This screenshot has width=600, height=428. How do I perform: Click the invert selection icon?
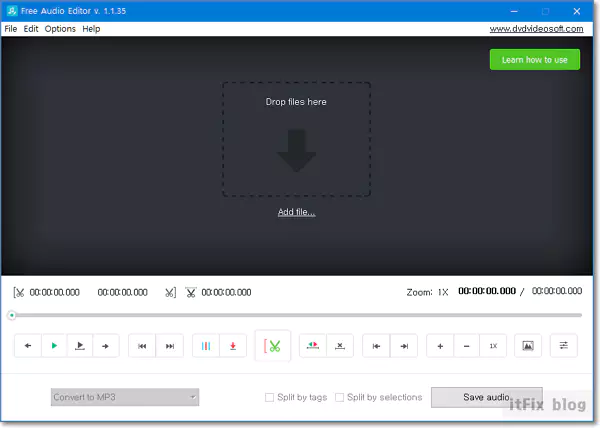tap(313, 346)
